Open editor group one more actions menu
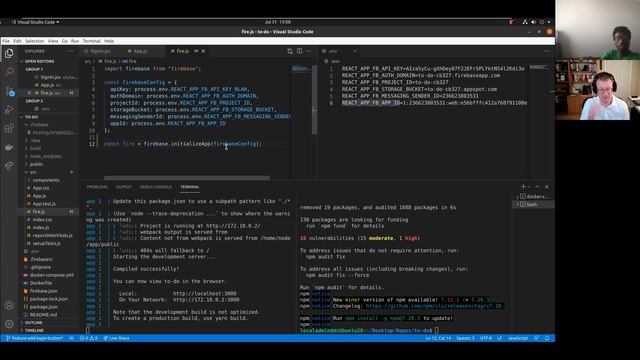 click(x=309, y=51)
